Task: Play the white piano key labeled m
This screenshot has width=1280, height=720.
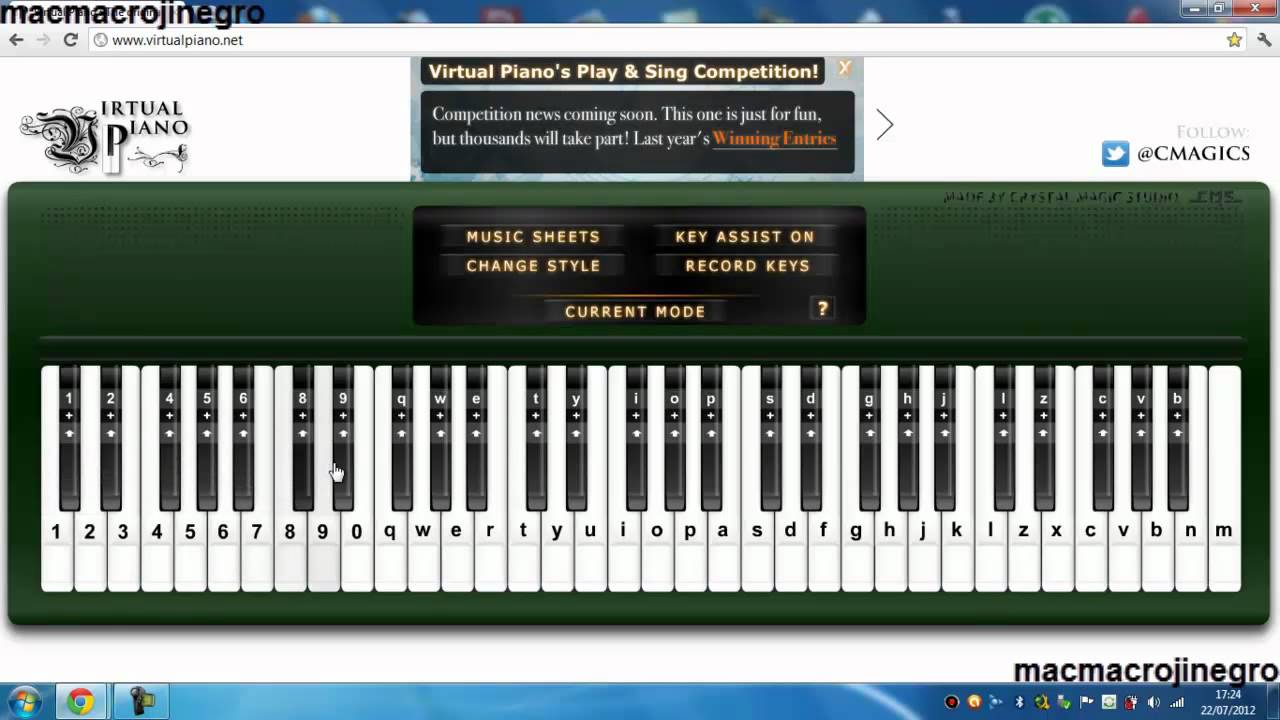Action: [1224, 551]
